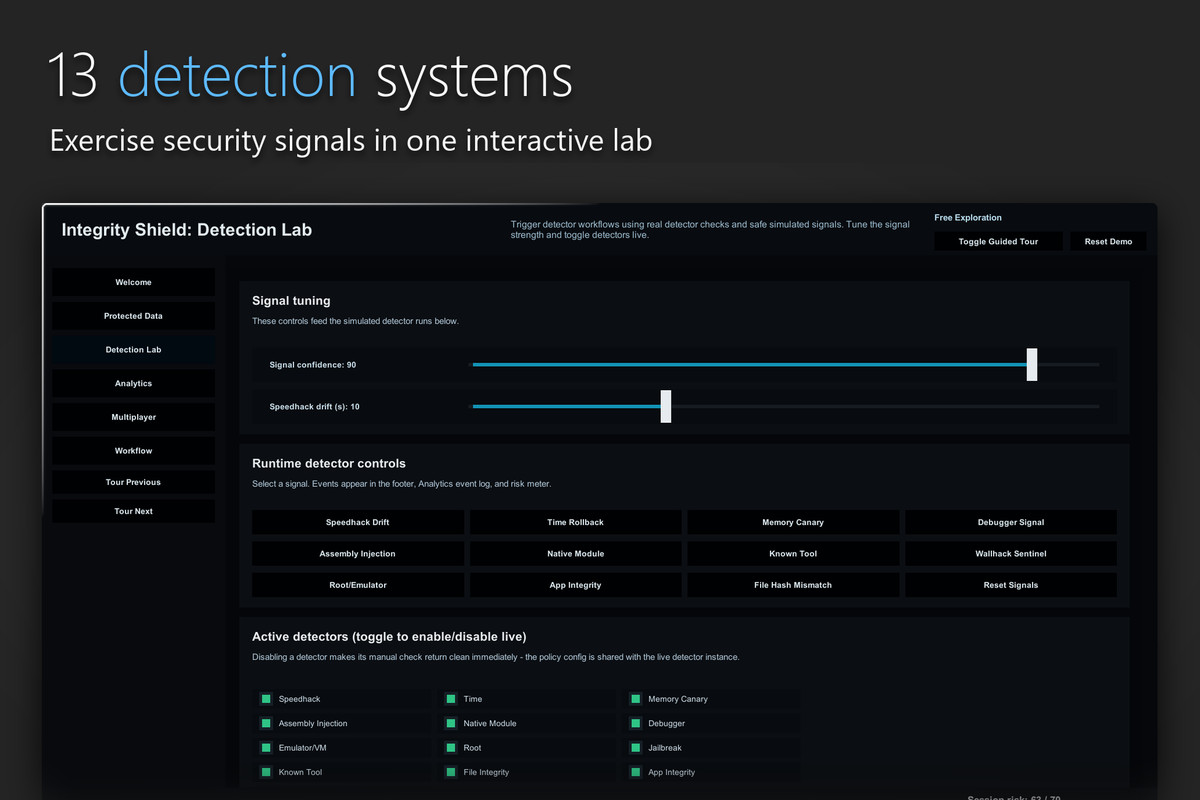The image size is (1200, 800).
Task: Disable the Debugger detector checkbox
Action: (636, 723)
